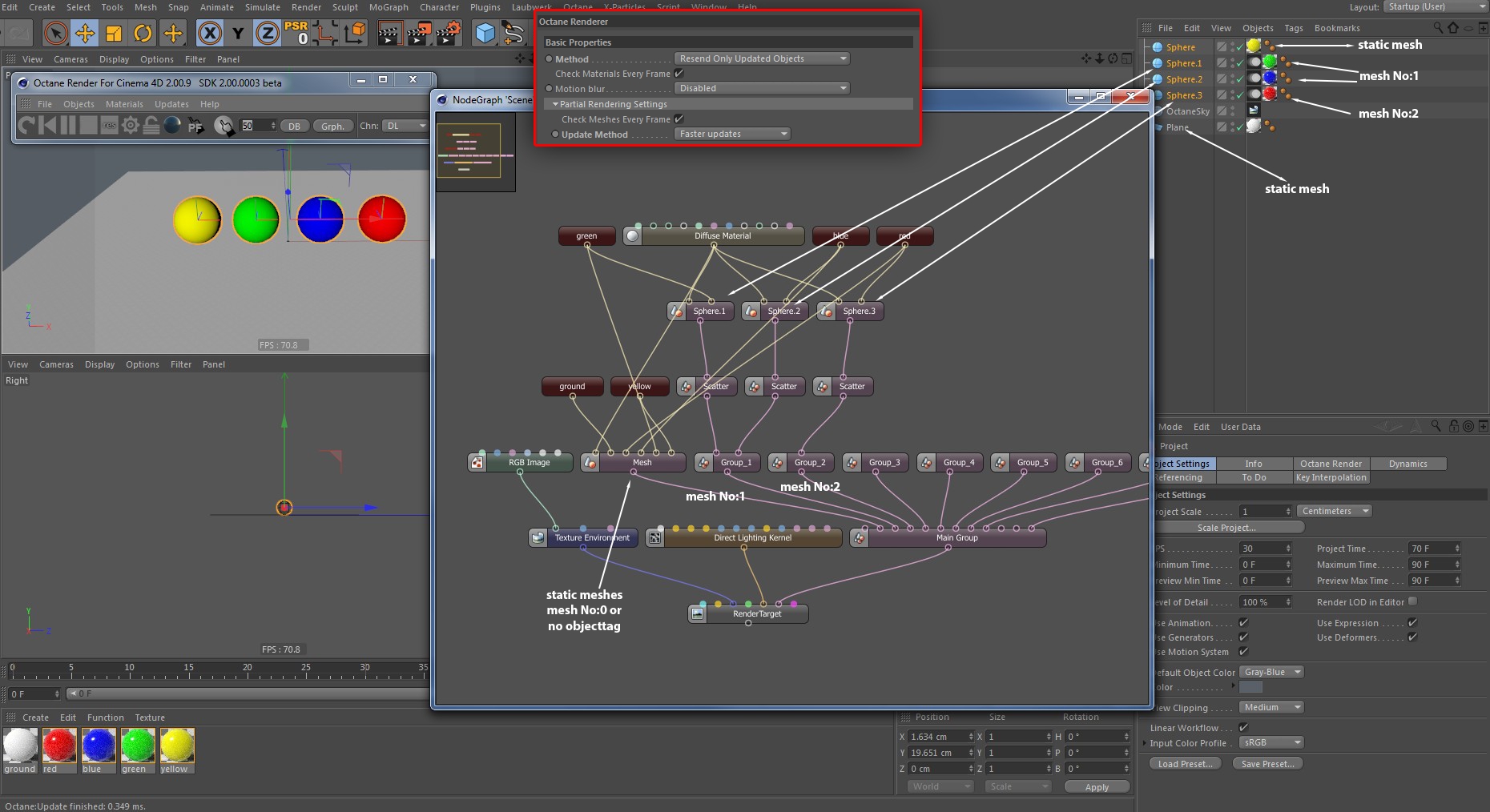Activate the Move tool in toolbar
The height and width of the screenshot is (812, 1490).
(x=84, y=33)
